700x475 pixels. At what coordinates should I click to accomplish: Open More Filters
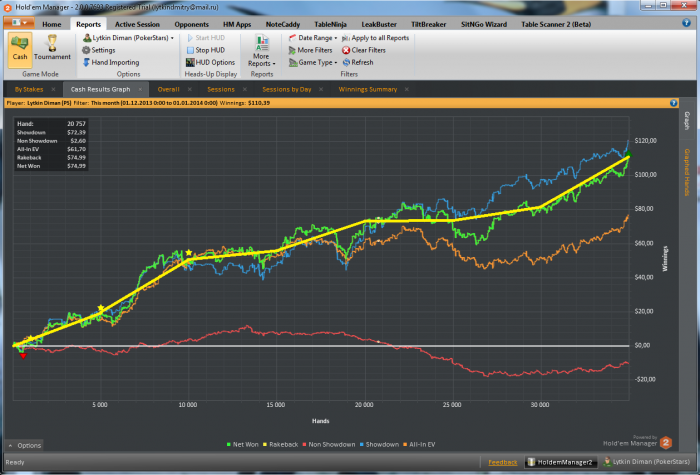[x=310, y=50]
